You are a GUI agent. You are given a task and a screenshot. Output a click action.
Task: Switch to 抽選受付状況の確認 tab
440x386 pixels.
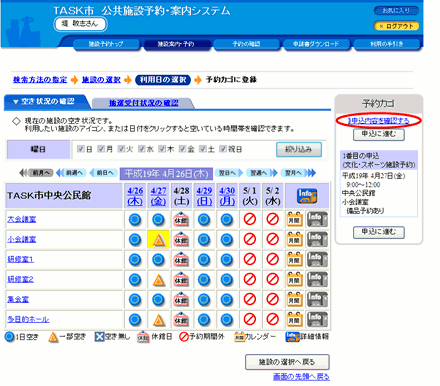[x=143, y=103]
